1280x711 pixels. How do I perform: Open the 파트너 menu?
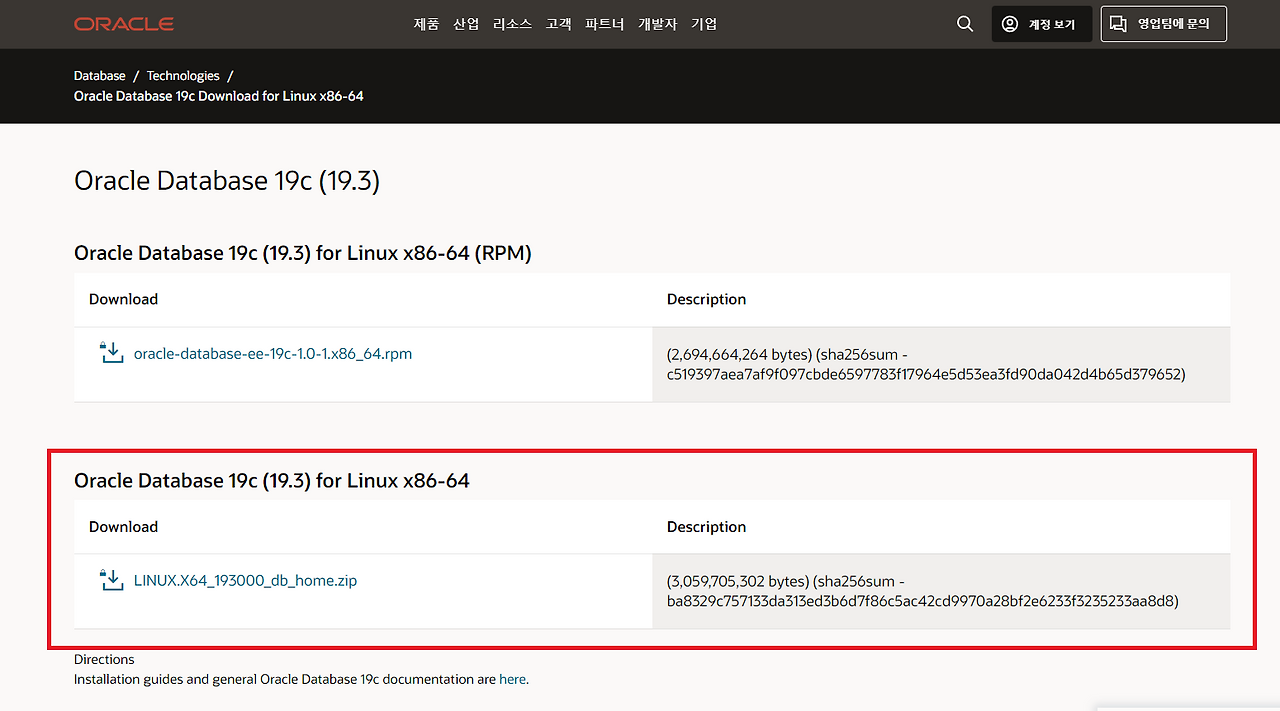pyautogui.click(x=604, y=23)
